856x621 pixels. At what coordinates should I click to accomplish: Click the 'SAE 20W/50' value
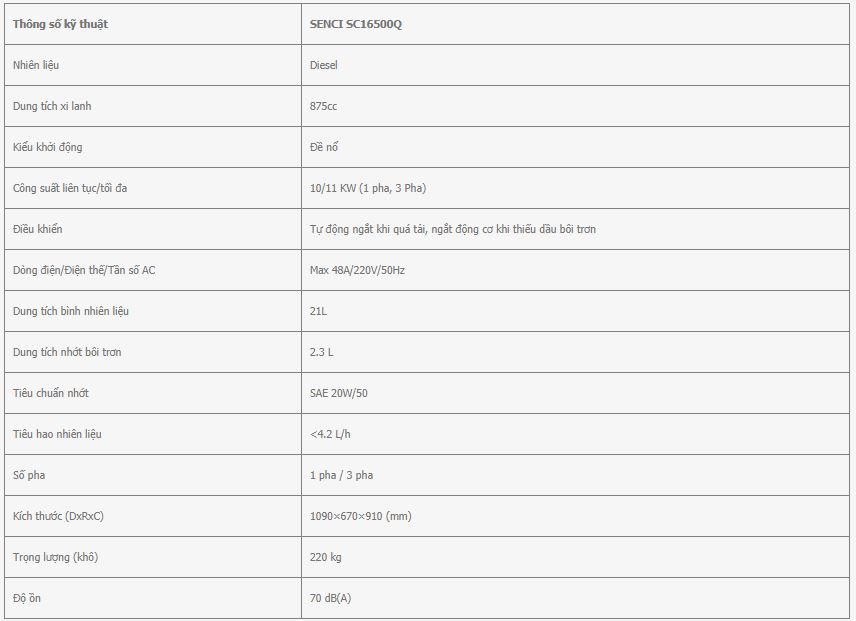(x=338, y=393)
